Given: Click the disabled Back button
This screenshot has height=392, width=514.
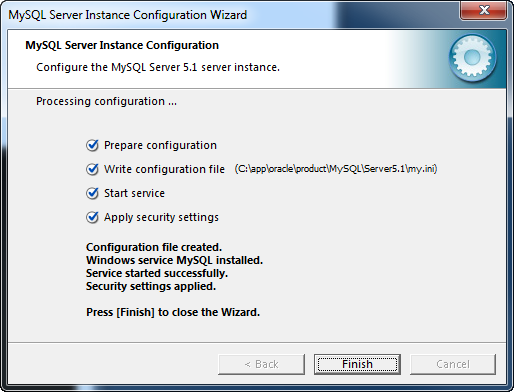Looking at the screenshot, I should (x=261, y=364).
